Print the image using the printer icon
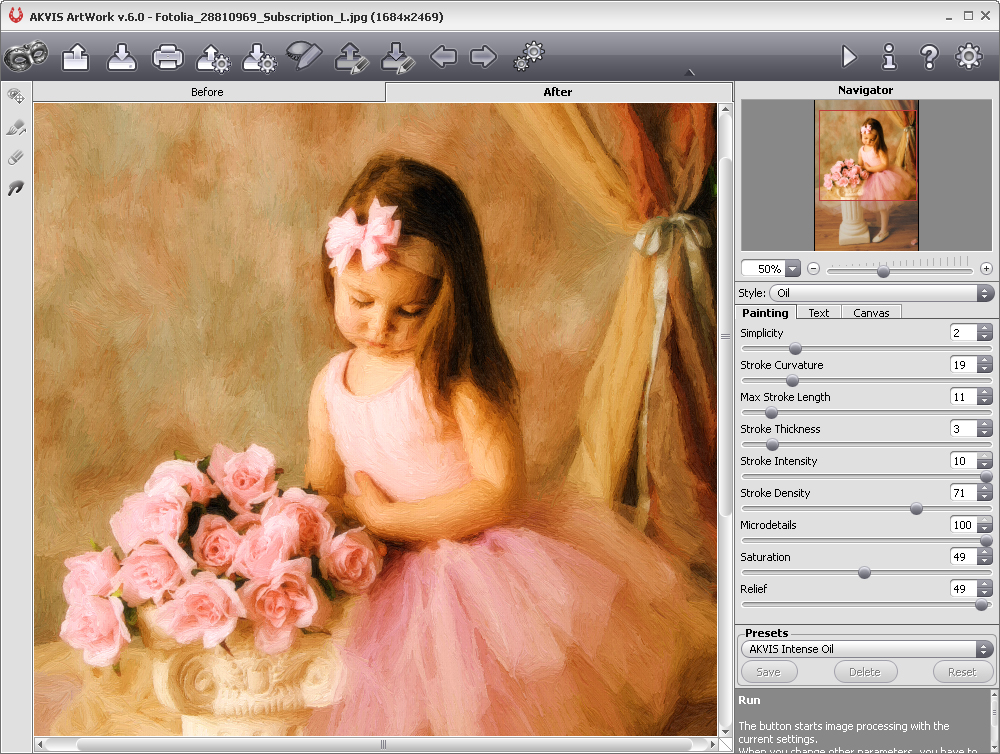Viewport: 1000px width, 754px height. click(x=167, y=57)
